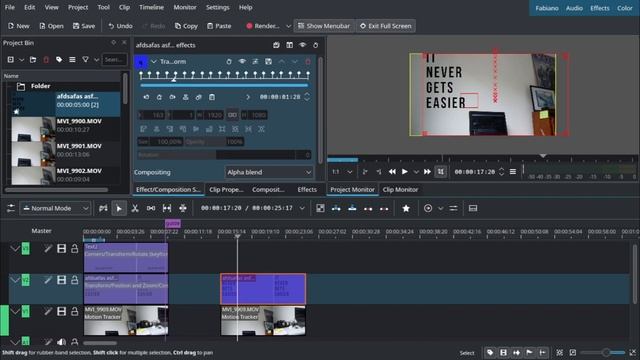Open the 1:1 monitor zoom dropdown
The height and width of the screenshot is (360, 640).
[342, 172]
